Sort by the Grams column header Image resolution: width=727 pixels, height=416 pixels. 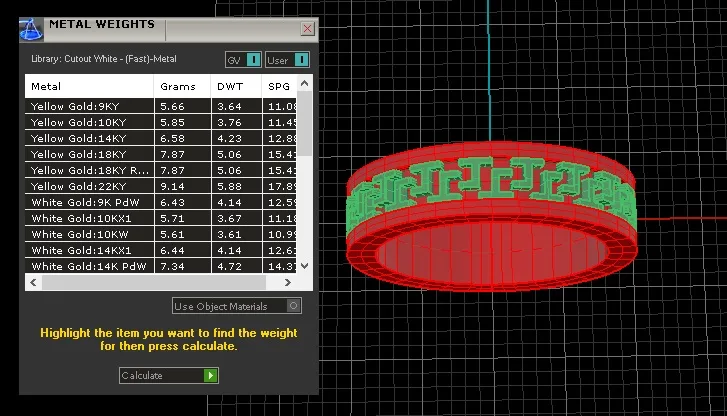(182, 86)
